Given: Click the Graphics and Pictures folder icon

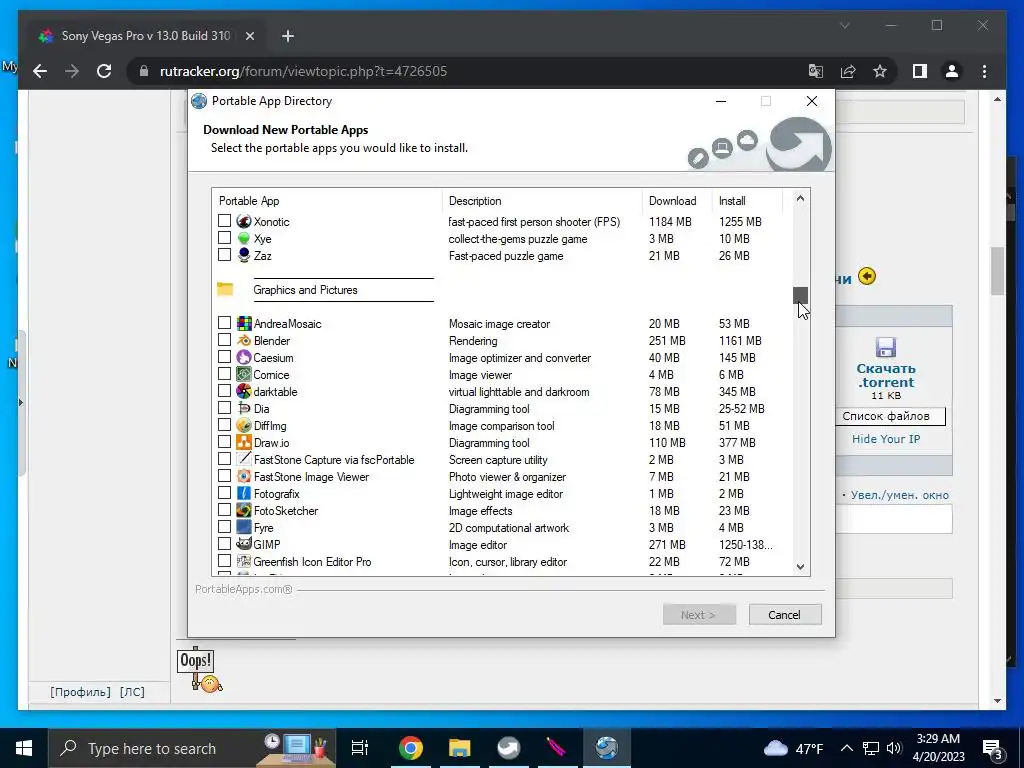Looking at the screenshot, I should click(225, 289).
